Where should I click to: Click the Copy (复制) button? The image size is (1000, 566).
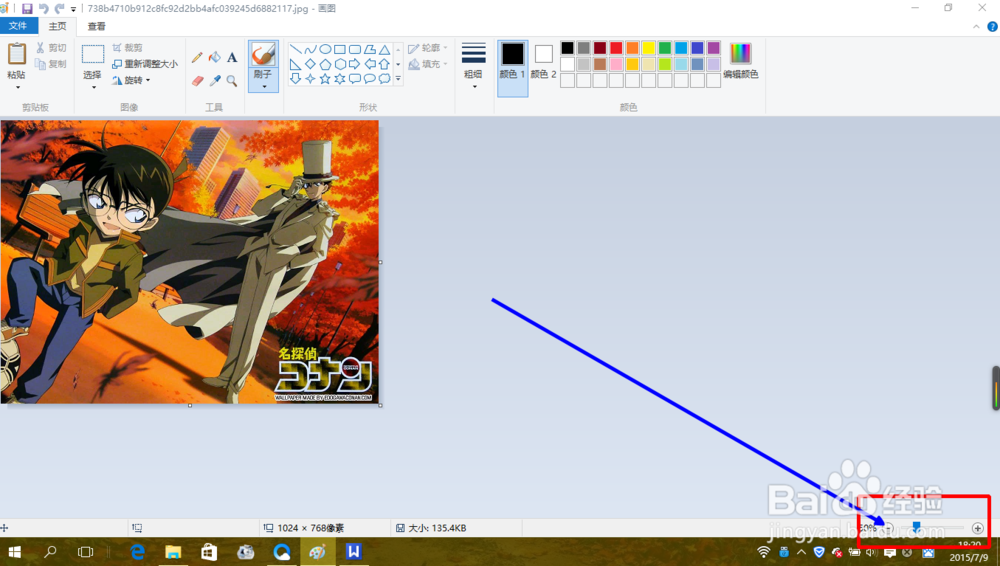point(51,64)
